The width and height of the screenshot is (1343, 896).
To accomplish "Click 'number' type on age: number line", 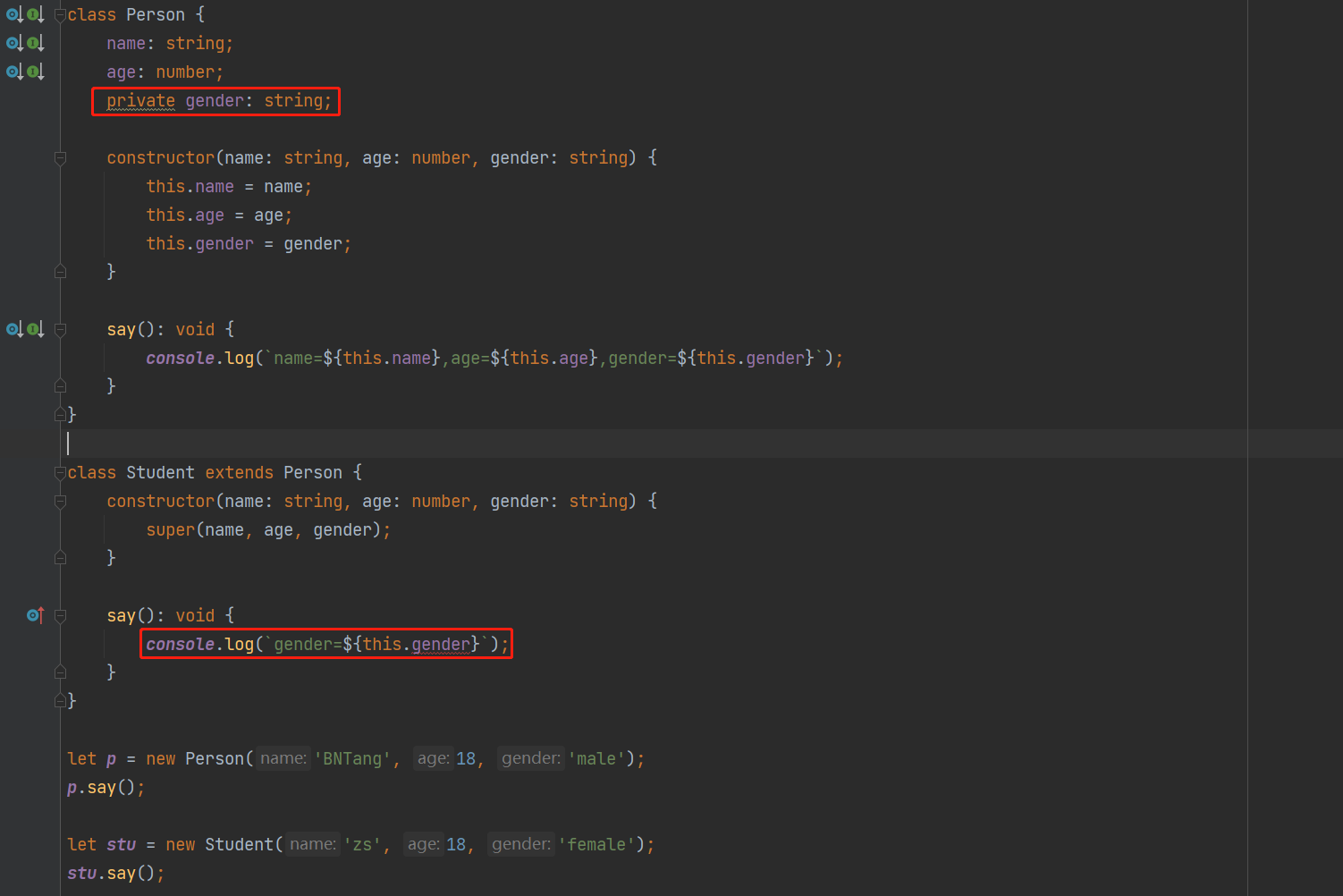I will pyautogui.click(x=185, y=72).
